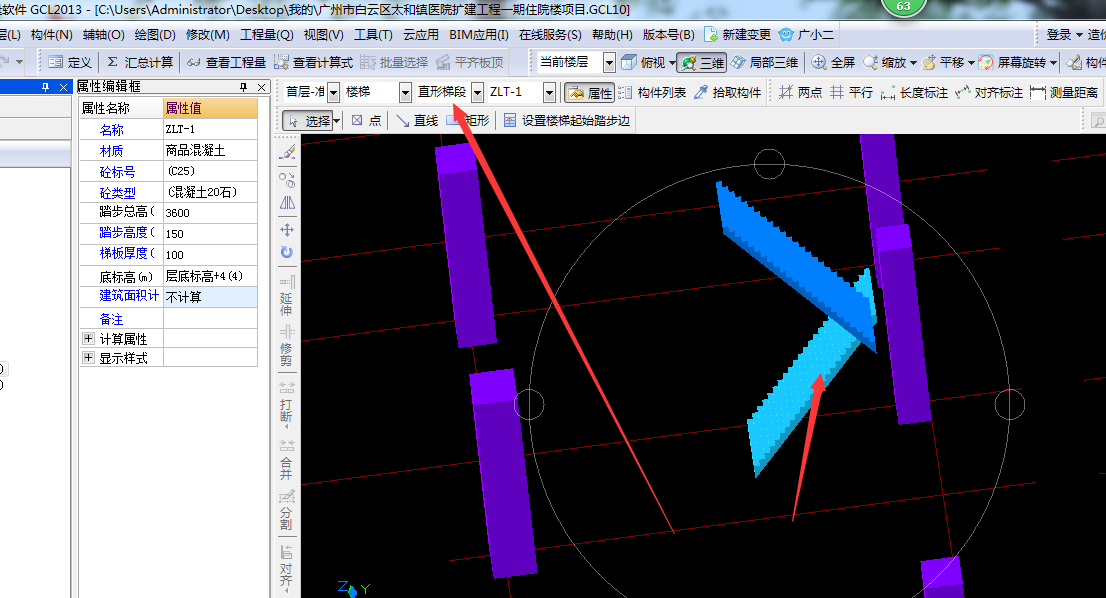
Task: Expand 显示样式 row
Action: (88, 358)
